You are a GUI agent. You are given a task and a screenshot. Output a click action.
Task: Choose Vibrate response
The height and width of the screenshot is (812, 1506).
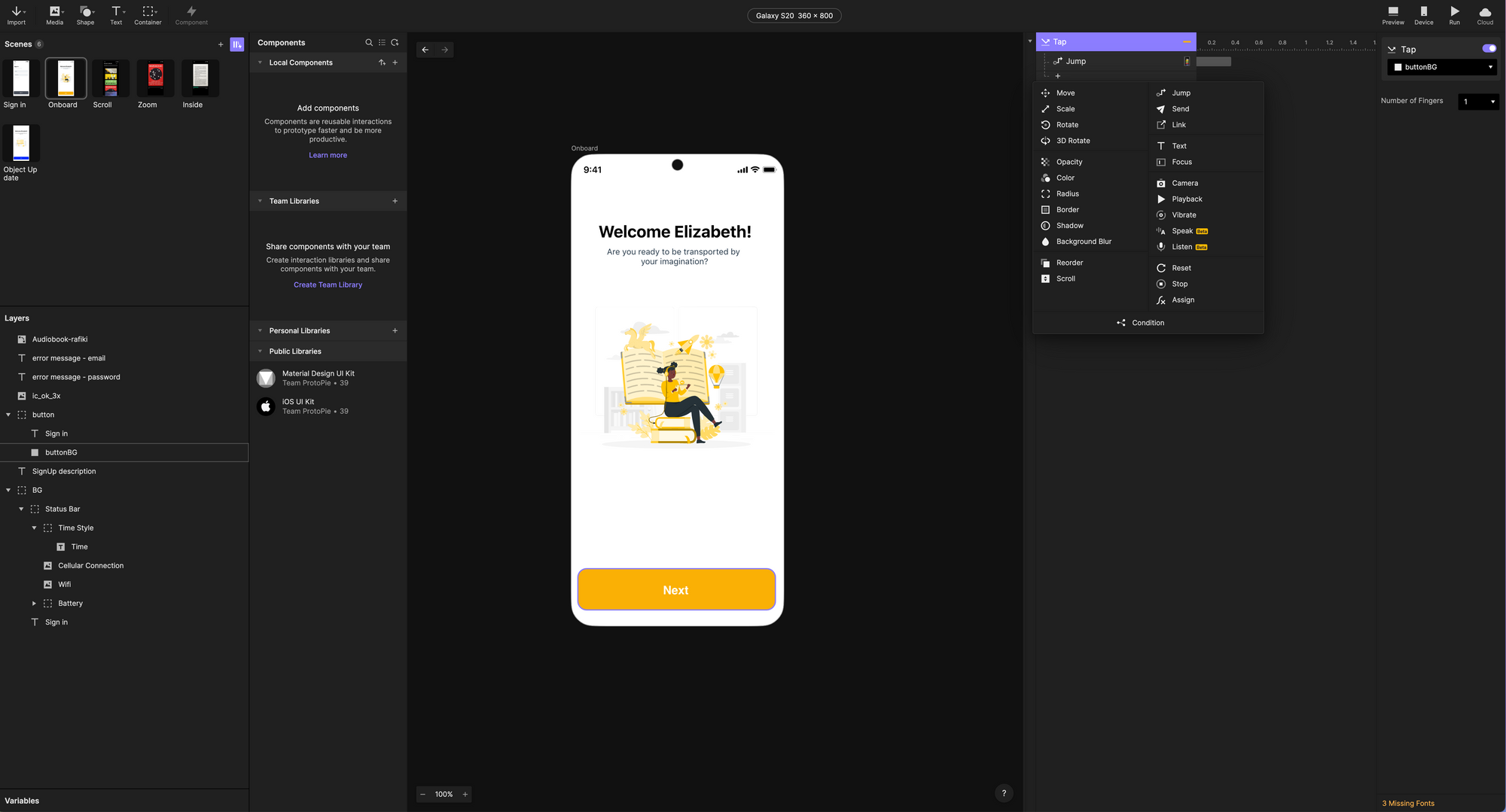[x=1206, y=215]
